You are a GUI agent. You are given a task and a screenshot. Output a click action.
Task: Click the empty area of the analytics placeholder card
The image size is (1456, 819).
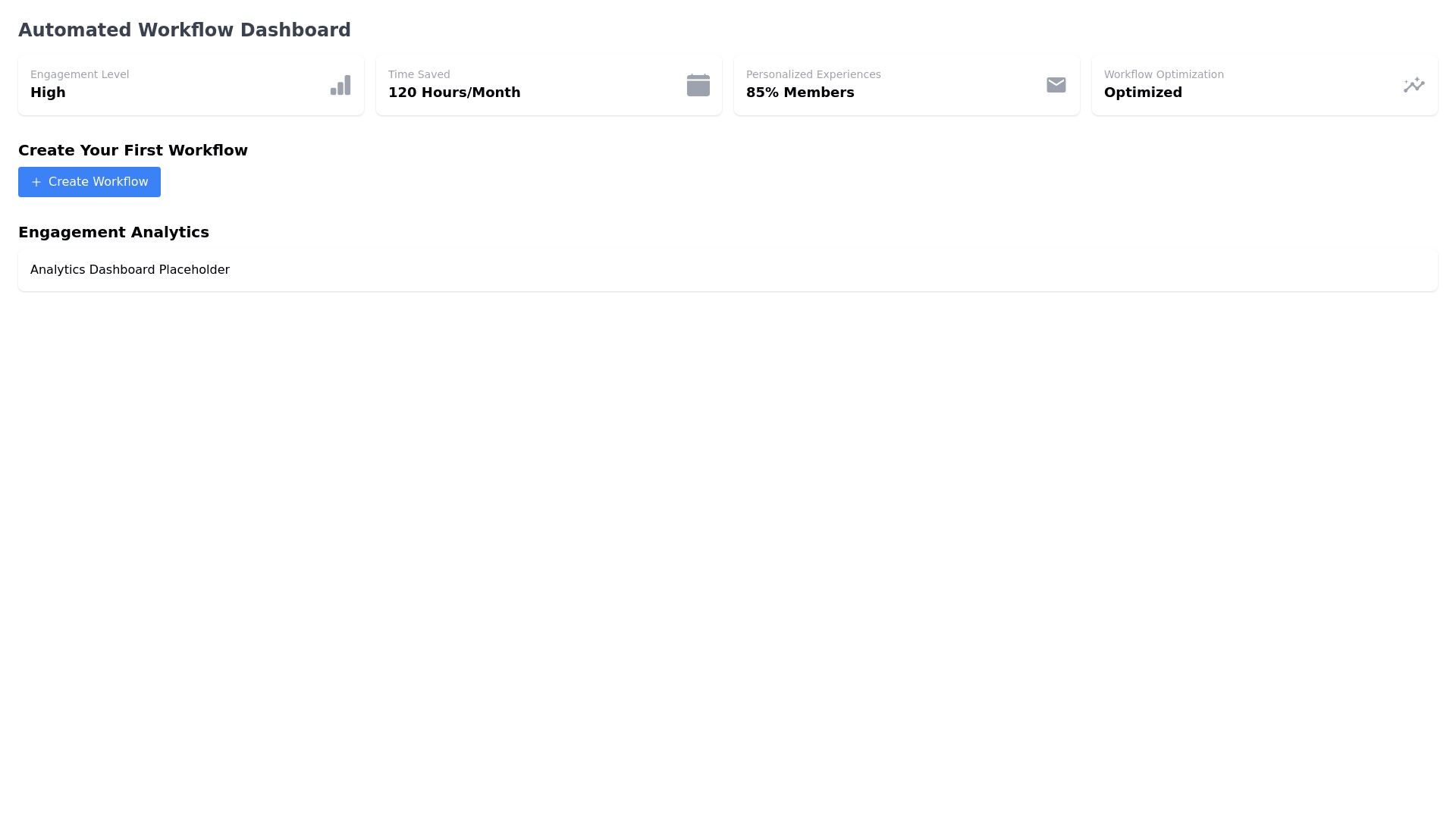click(834, 270)
